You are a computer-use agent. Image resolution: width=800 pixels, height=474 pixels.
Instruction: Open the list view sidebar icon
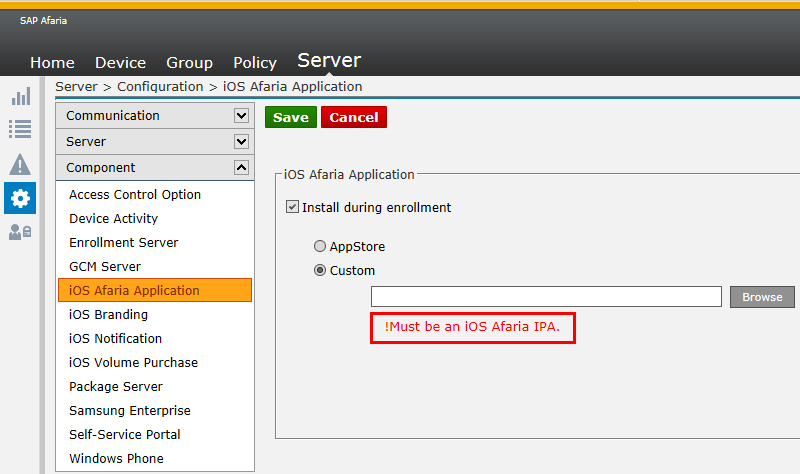tap(20, 129)
